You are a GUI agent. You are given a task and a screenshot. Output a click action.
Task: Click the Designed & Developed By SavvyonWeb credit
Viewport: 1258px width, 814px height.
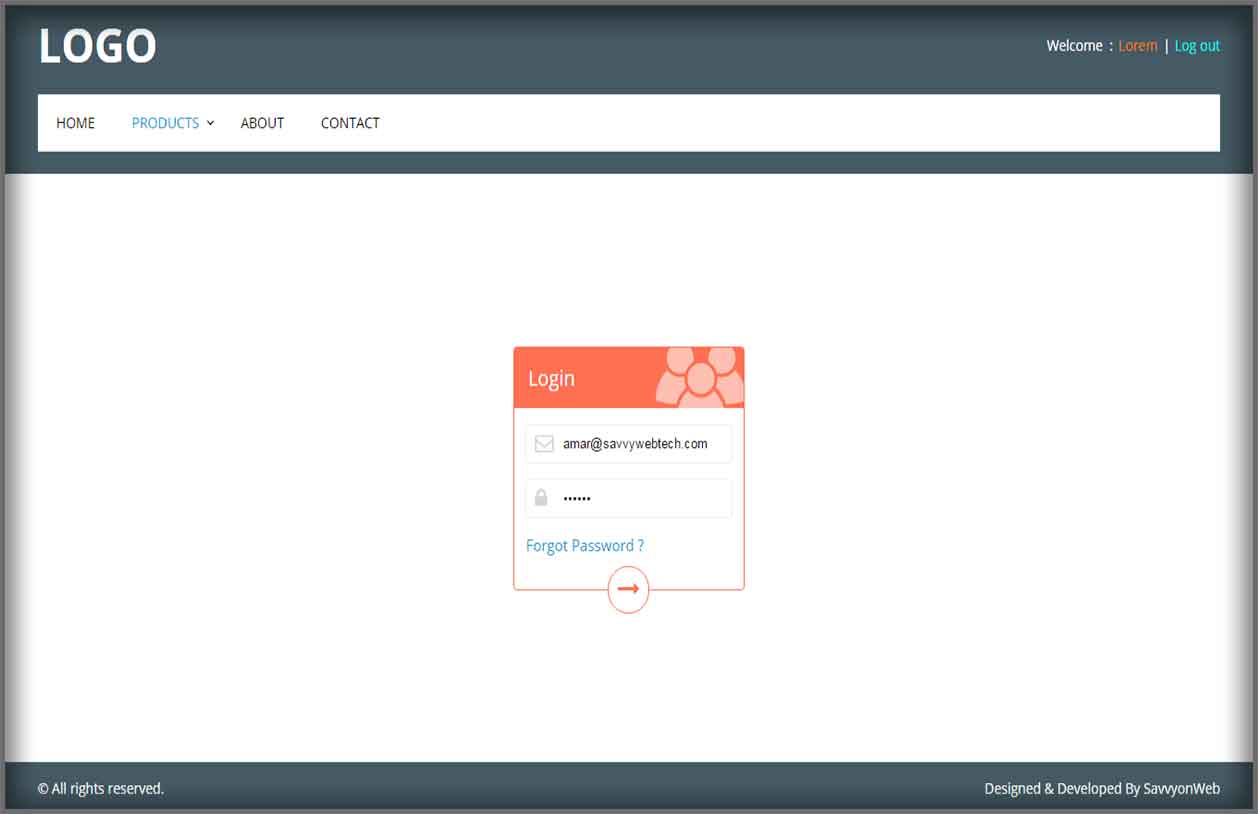(1101, 789)
